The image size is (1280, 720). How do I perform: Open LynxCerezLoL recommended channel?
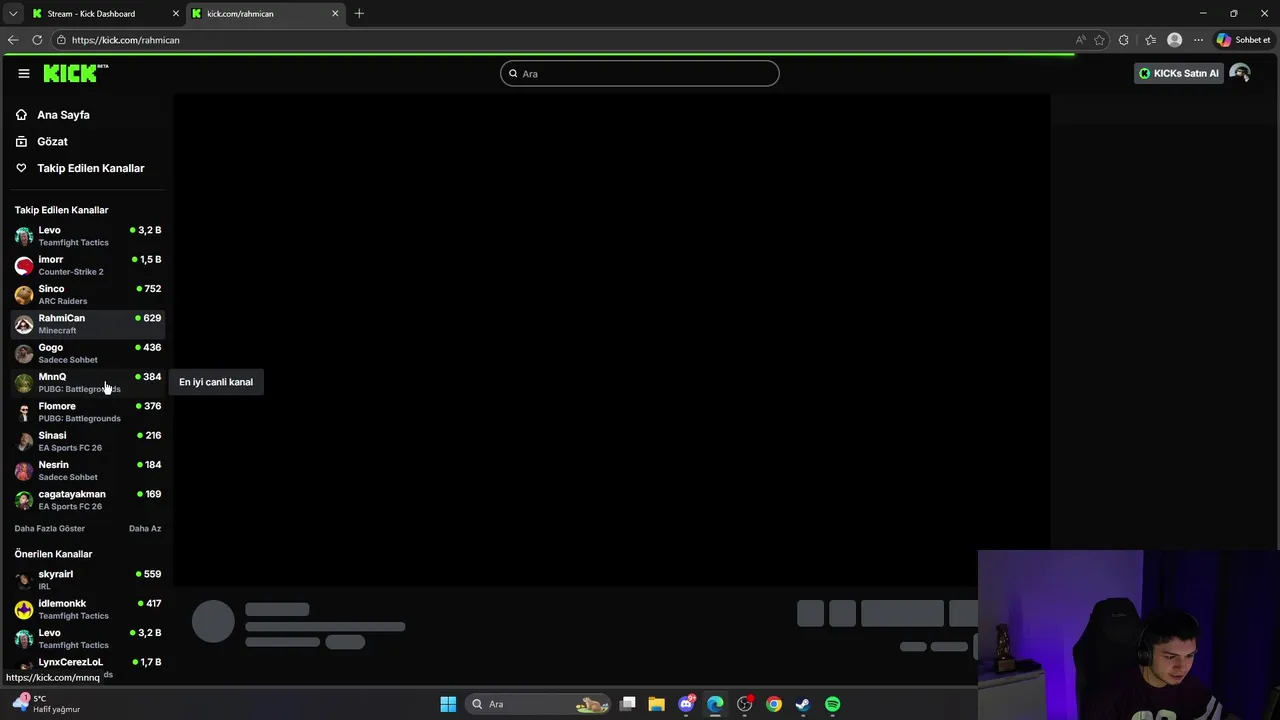[x=88, y=667]
